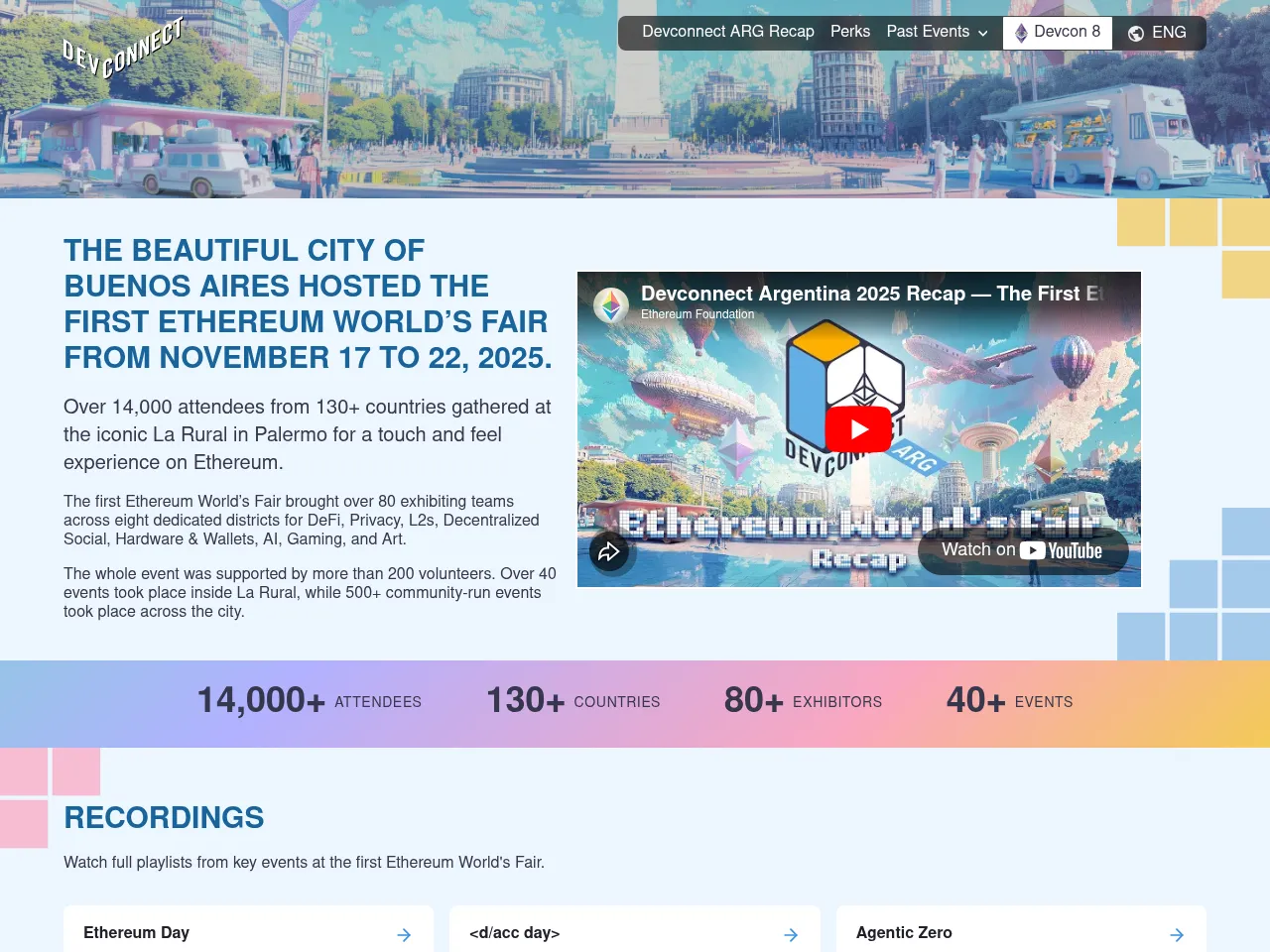Change language by clicking ENG

(1170, 33)
